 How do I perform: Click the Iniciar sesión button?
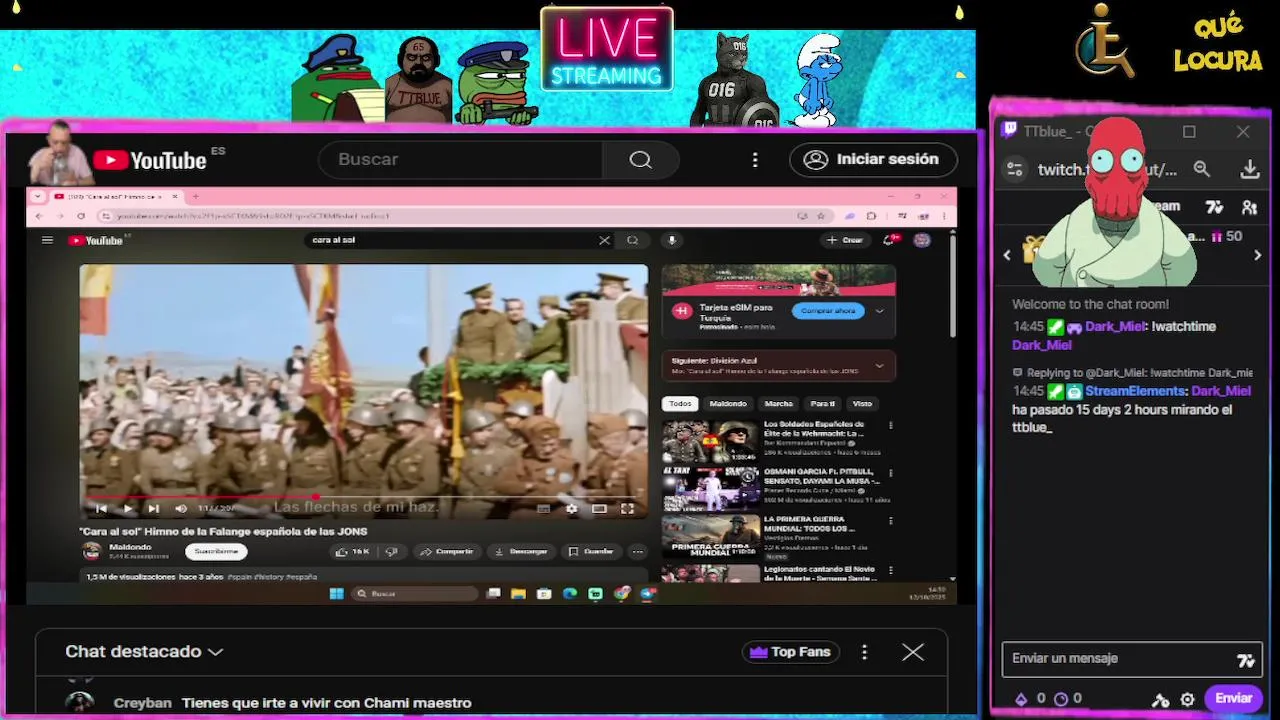coord(872,160)
